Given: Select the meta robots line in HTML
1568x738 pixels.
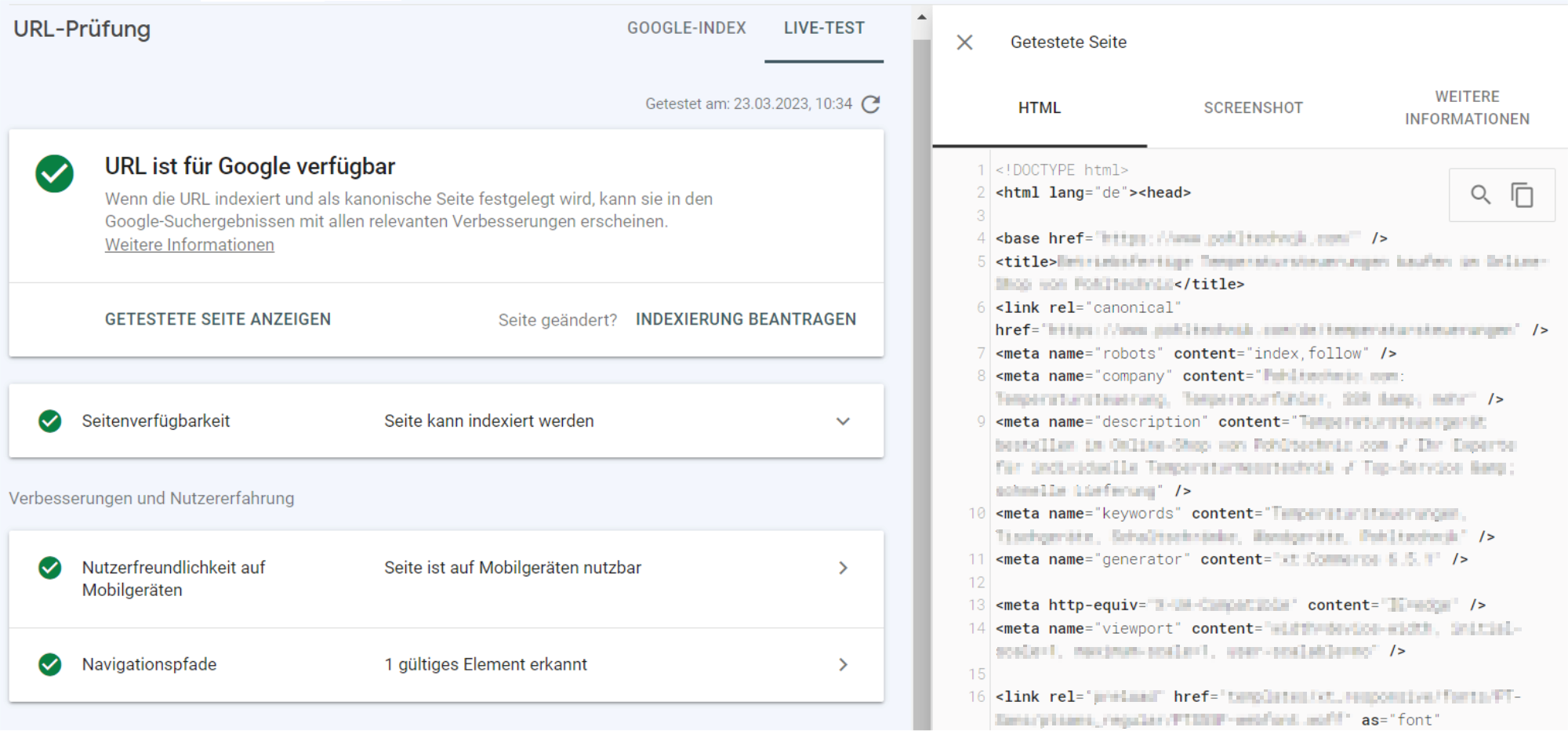Looking at the screenshot, I should [x=1196, y=354].
